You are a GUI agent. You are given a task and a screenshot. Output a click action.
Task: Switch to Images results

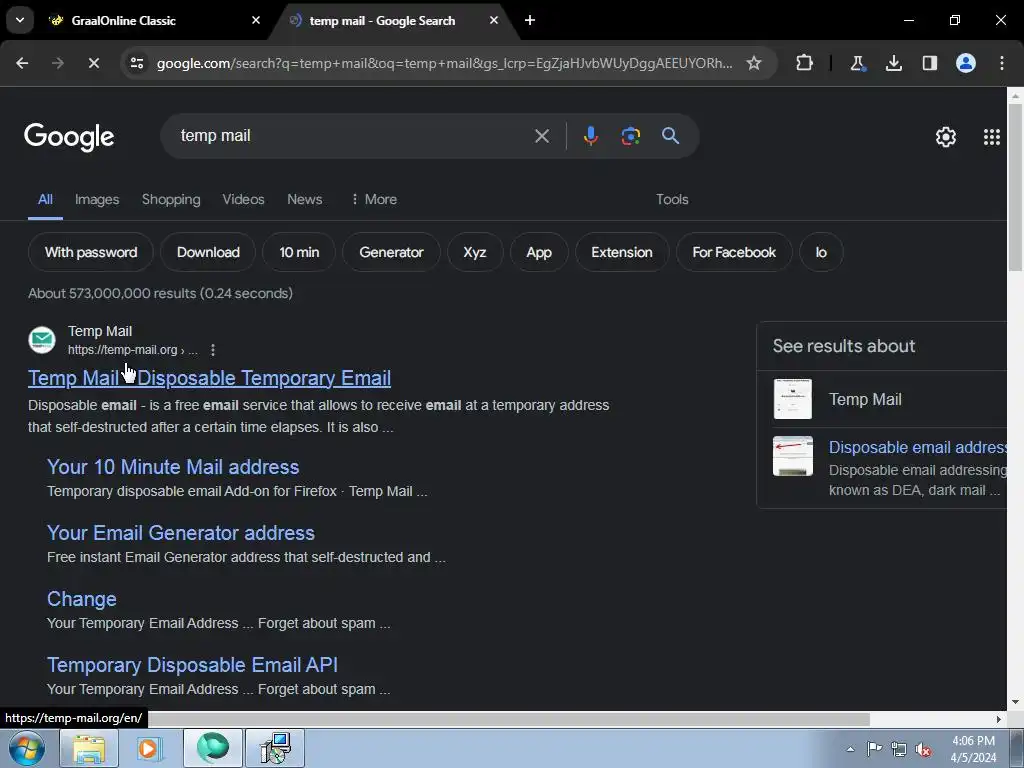click(97, 199)
